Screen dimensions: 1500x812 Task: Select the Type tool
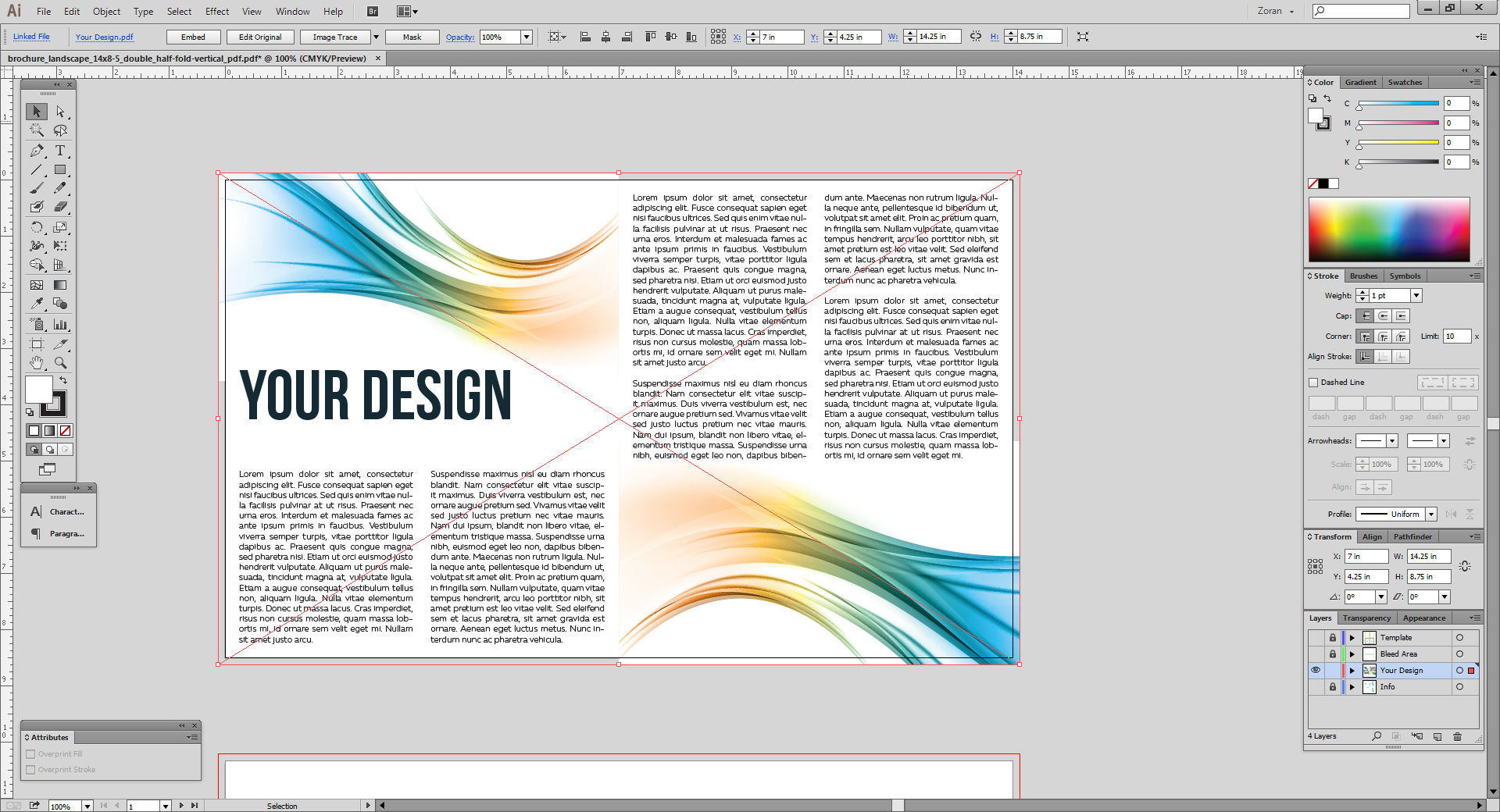tap(61, 150)
